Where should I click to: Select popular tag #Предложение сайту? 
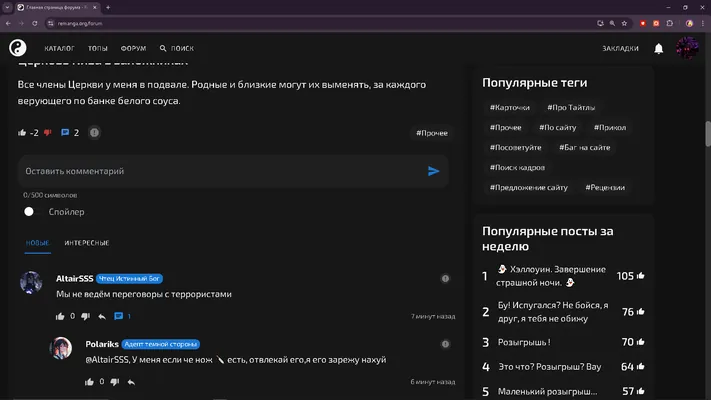point(529,187)
